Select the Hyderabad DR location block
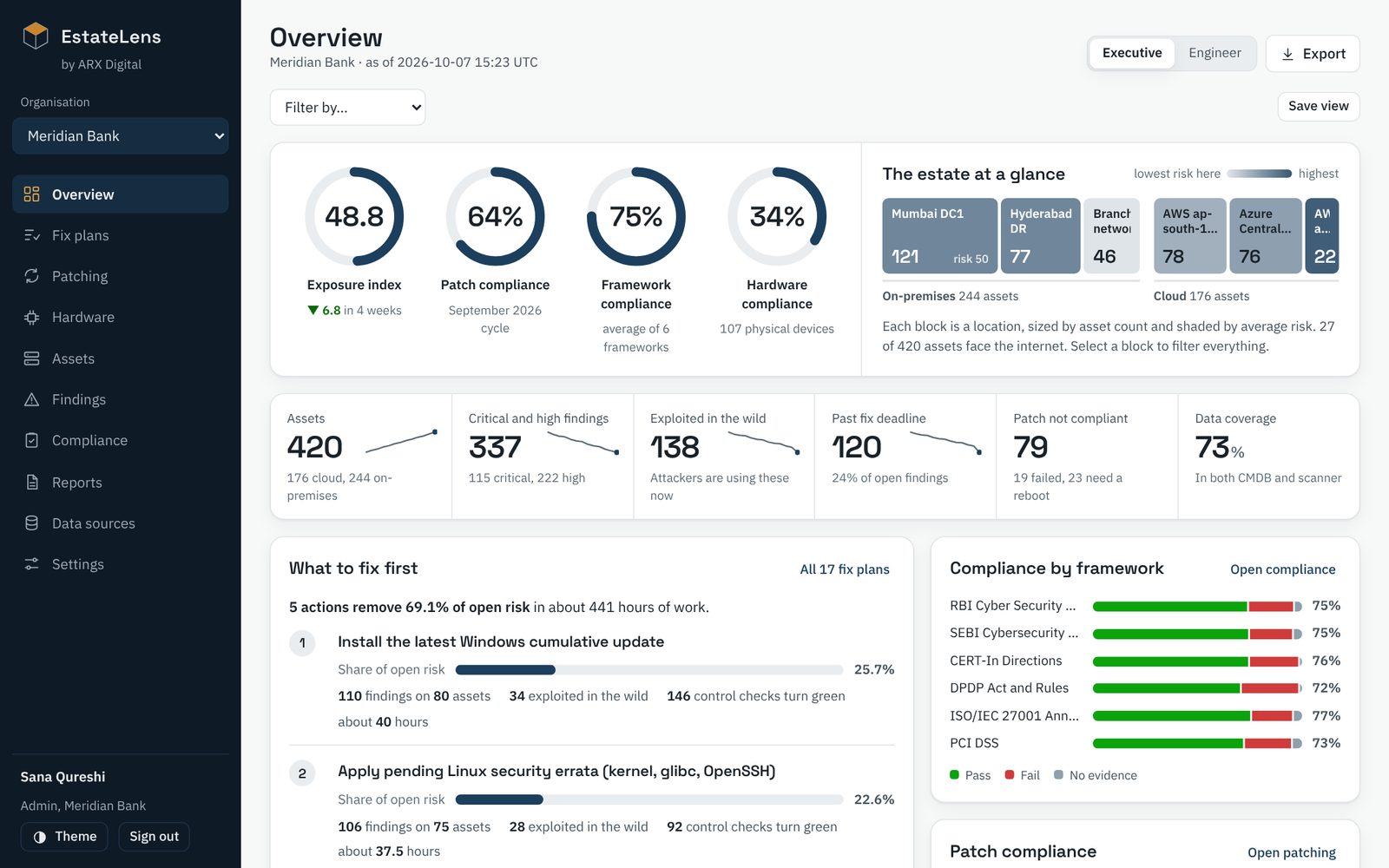This screenshot has width=1389, height=868. click(1040, 236)
